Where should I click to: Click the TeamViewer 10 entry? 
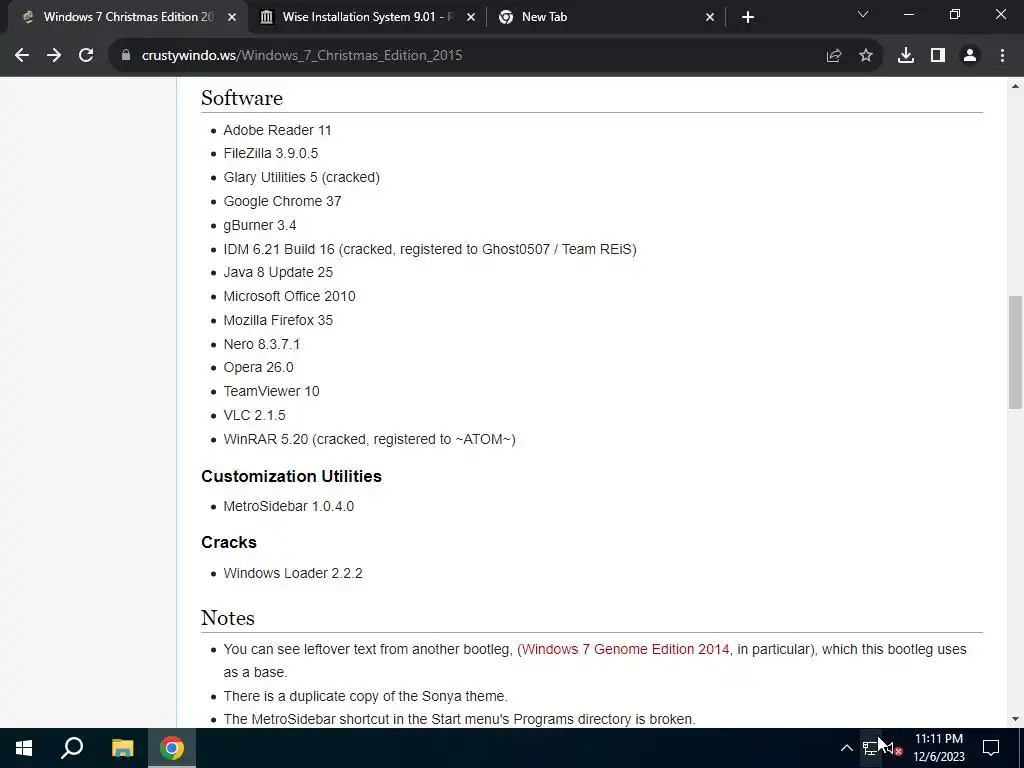pos(271,391)
